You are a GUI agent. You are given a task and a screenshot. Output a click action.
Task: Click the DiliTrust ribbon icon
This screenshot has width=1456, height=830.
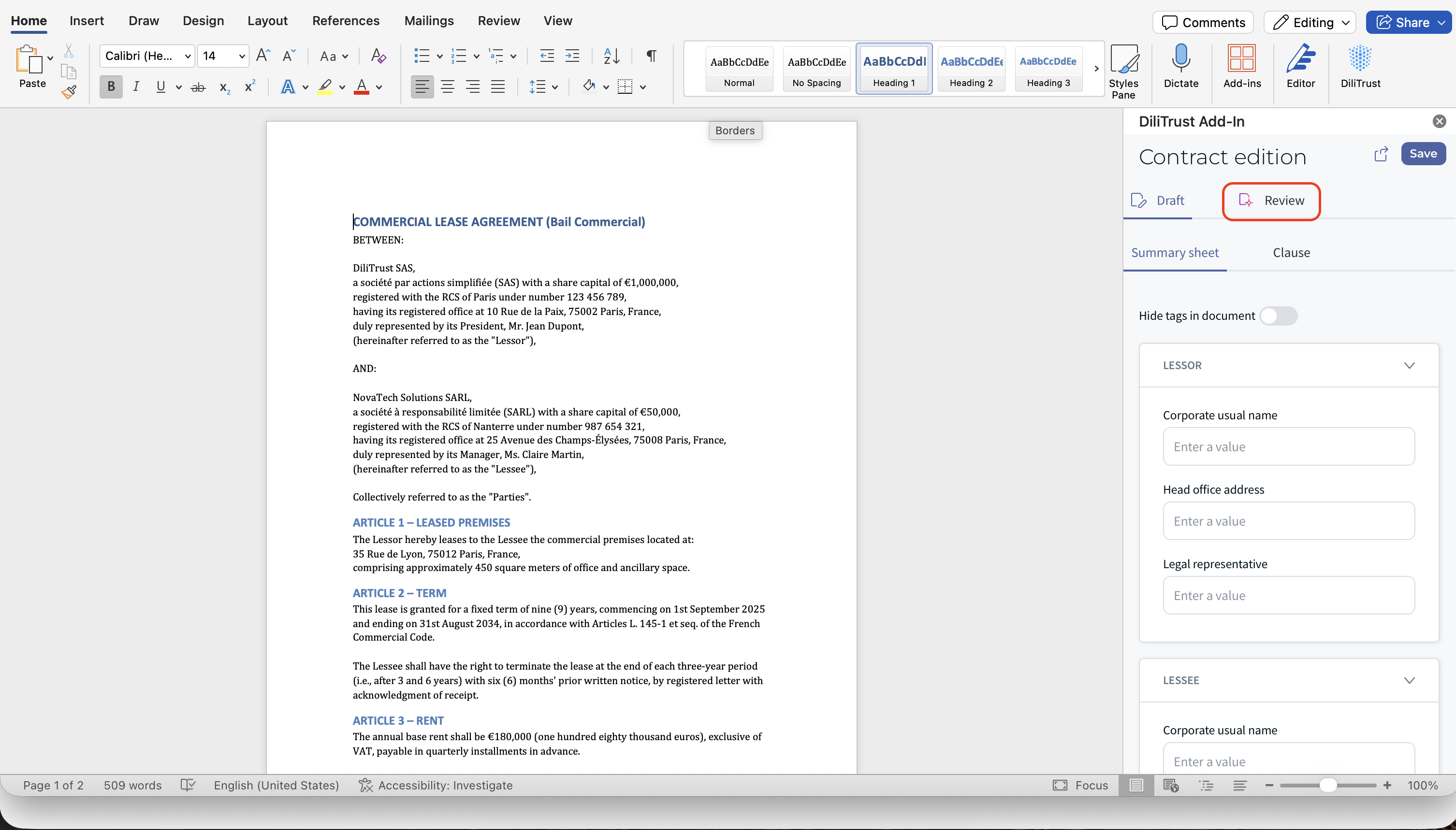pyautogui.click(x=1360, y=66)
